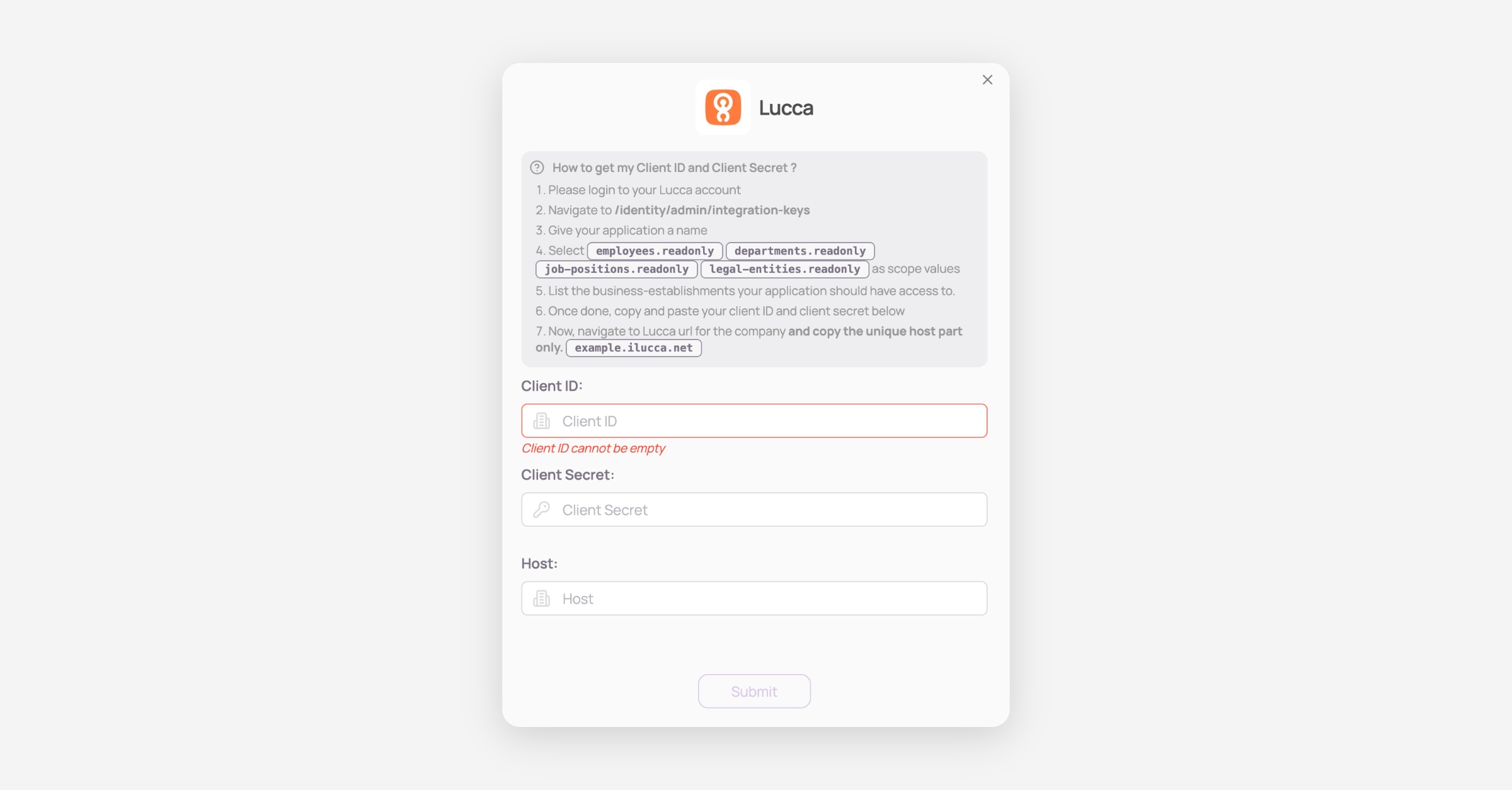This screenshot has width=1512, height=790.
Task: Click the Lucca orange logo icon
Action: coord(723,107)
